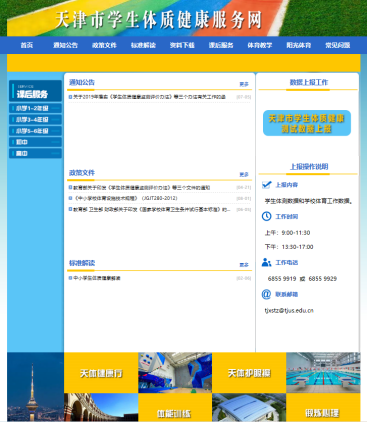Click the swimming pool photo thumbnail
The image size is (367, 422).
coord(323,373)
